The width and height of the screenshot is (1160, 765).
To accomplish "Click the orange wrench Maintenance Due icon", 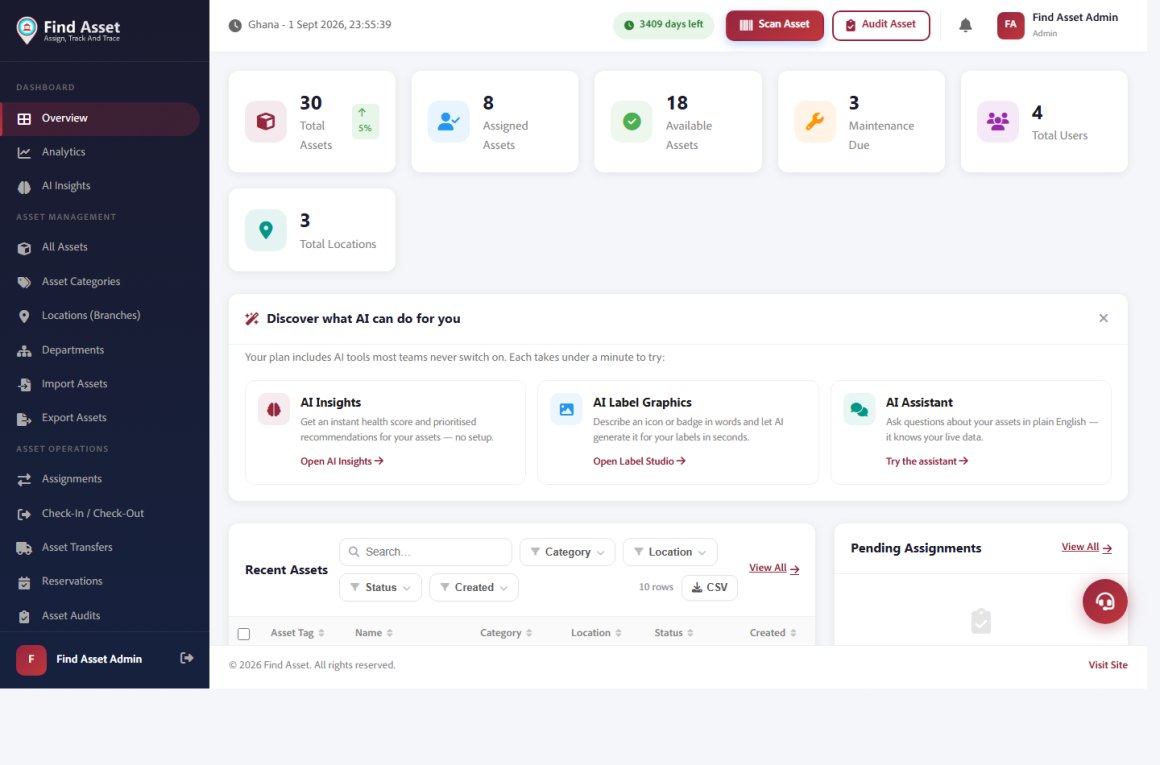I will coord(815,121).
